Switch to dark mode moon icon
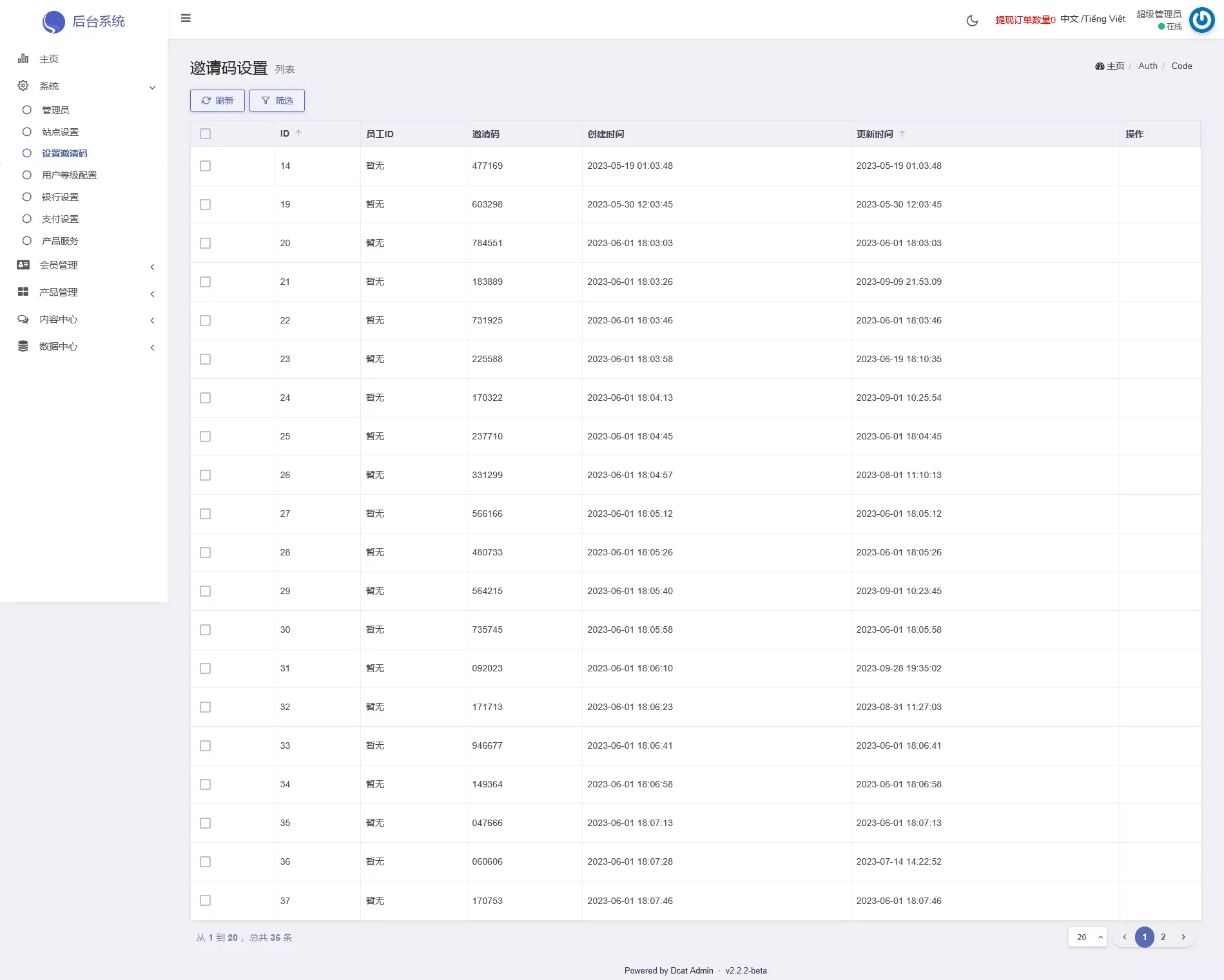The image size is (1224, 980). pos(972,21)
